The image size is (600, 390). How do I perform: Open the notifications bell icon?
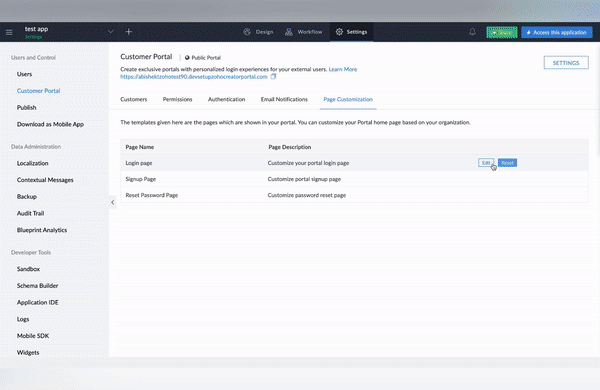click(x=473, y=32)
